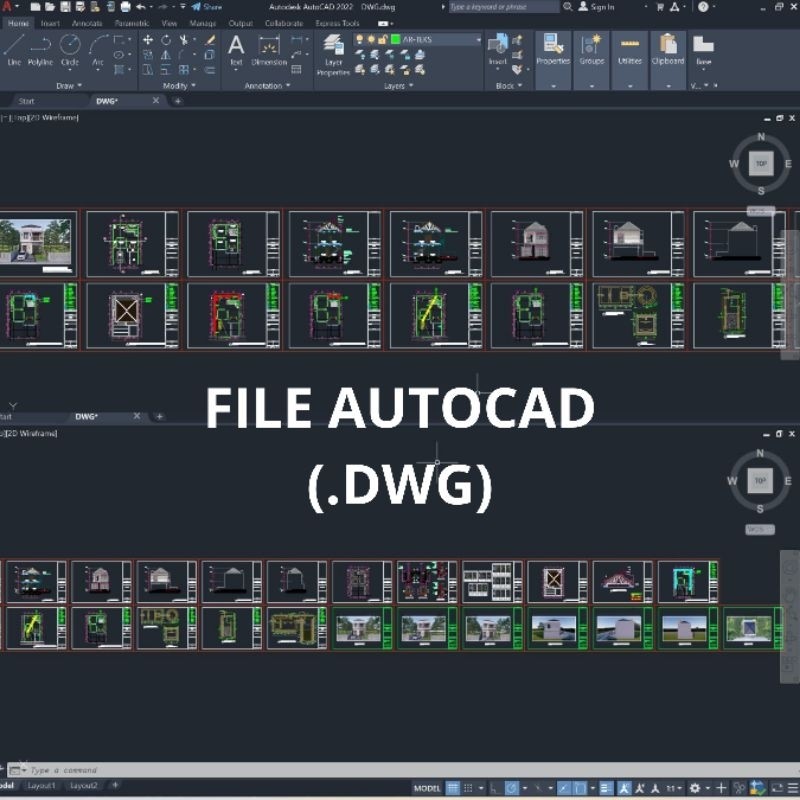Screen dimensions: 800x800
Task: Open the Insert ribbon tab
Action: 50,23
